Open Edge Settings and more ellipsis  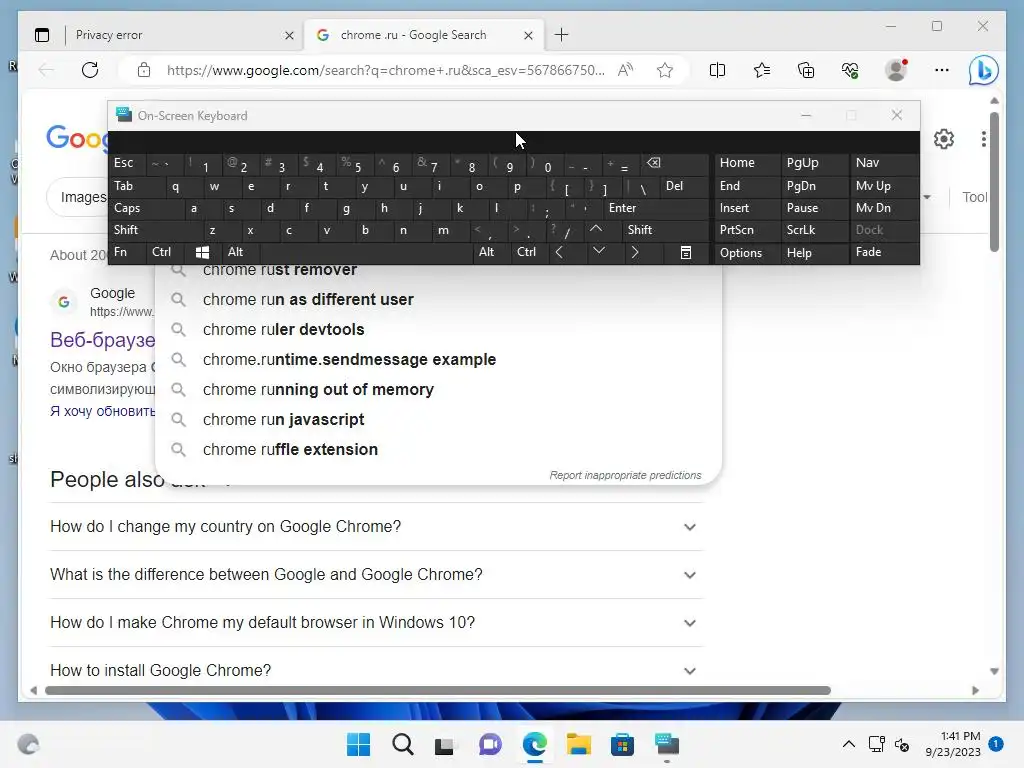point(942,70)
